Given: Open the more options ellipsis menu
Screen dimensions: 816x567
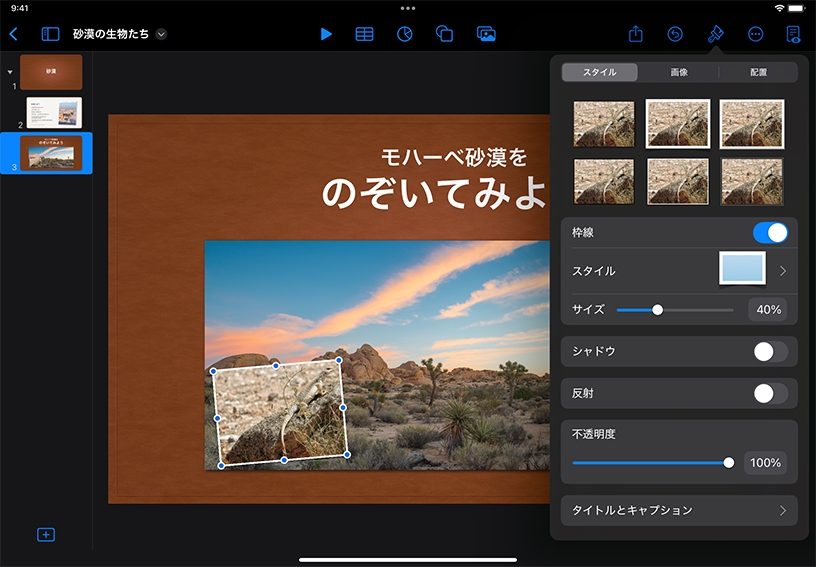Looking at the screenshot, I should (x=755, y=34).
